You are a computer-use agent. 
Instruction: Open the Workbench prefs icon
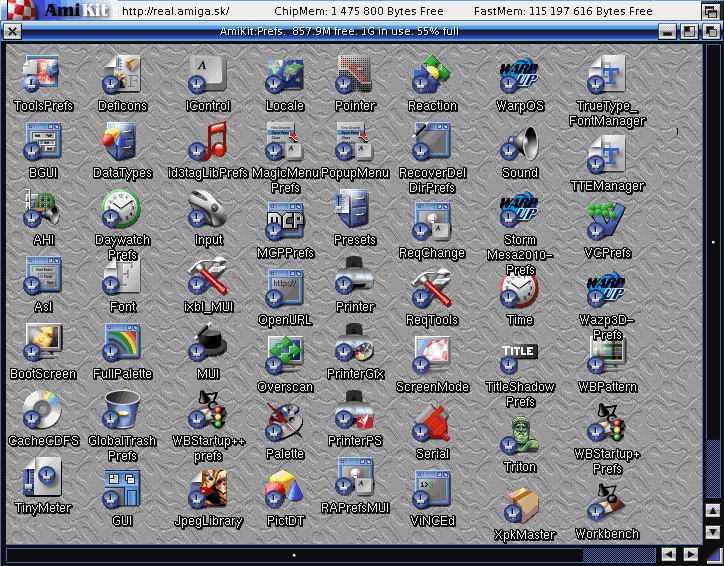tap(607, 502)
